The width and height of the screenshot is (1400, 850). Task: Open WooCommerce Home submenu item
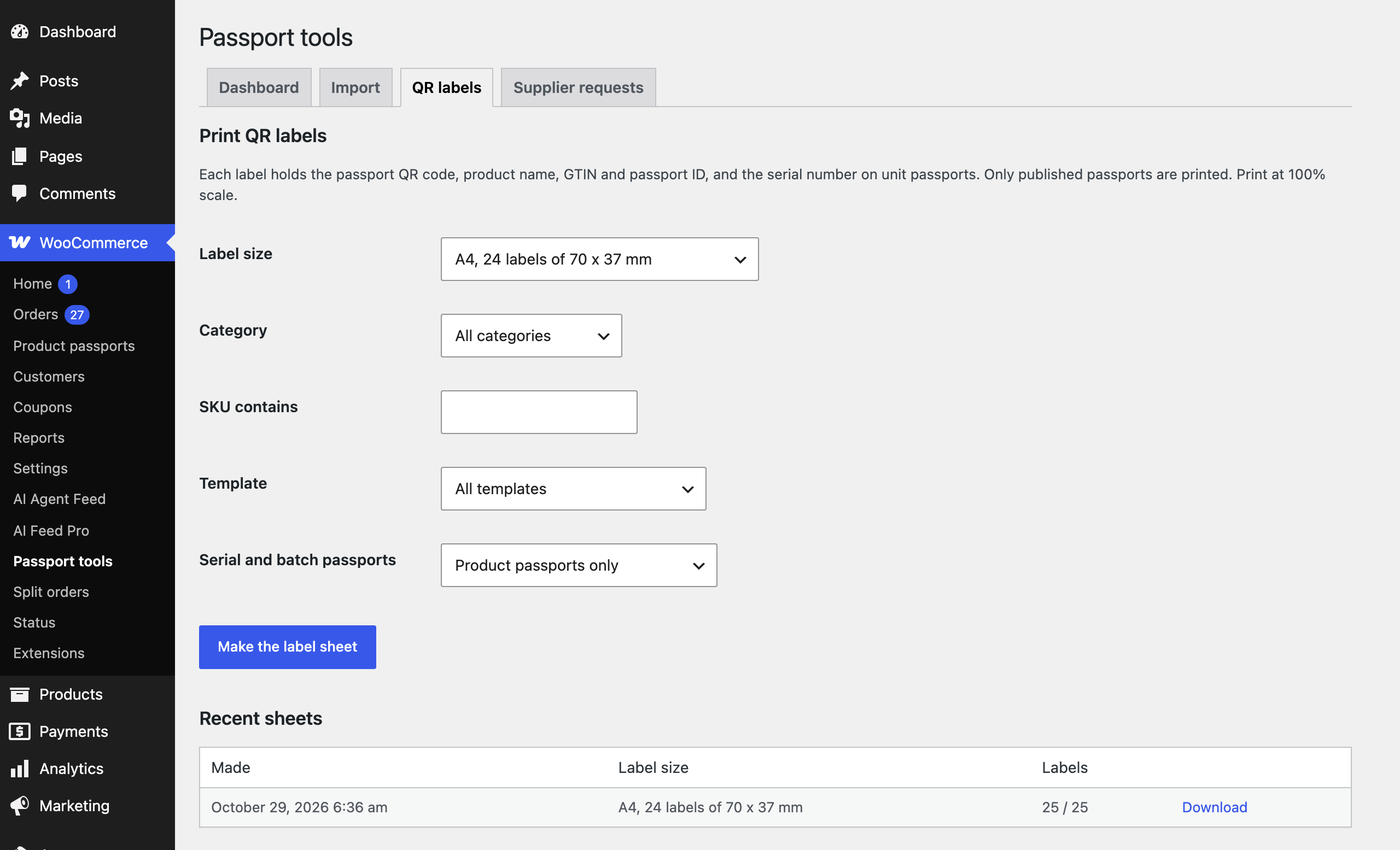pos(32,284)
